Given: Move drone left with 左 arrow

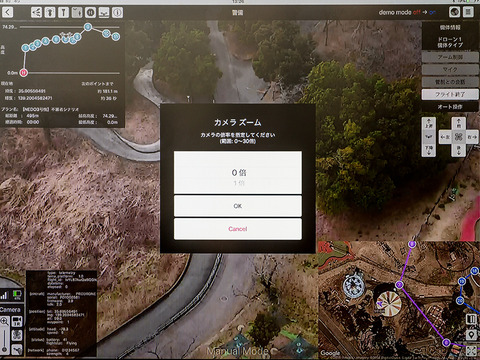Looking at the screenshot, I should [x=445, y=137].
